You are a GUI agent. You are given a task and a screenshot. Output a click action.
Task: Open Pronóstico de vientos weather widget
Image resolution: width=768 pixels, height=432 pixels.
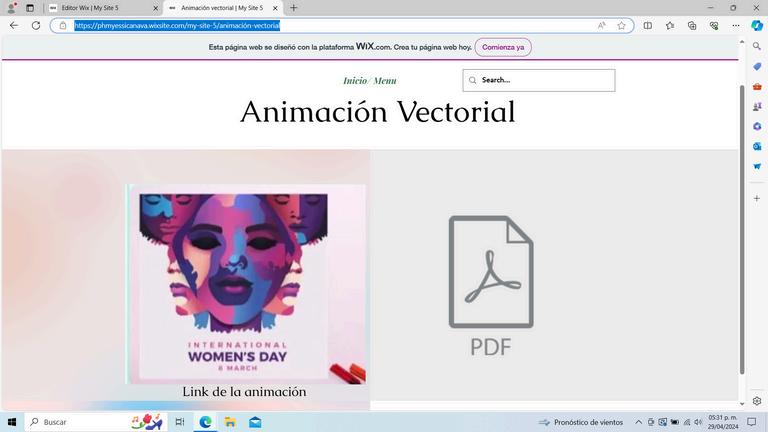click(x=580, y=422)
